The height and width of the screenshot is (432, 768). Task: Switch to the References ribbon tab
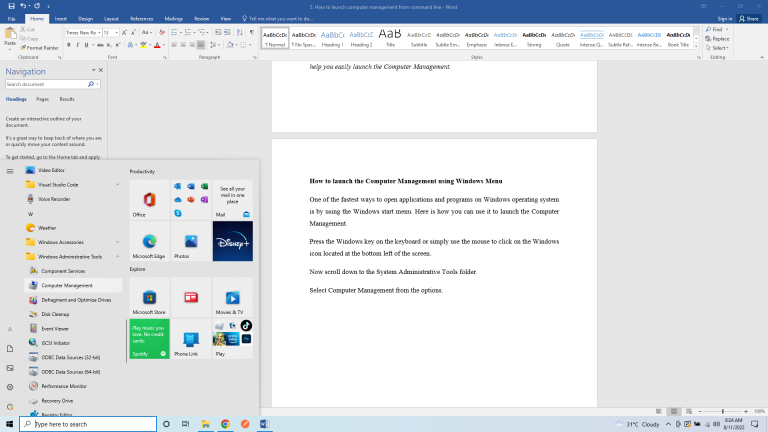click(142, 18)
